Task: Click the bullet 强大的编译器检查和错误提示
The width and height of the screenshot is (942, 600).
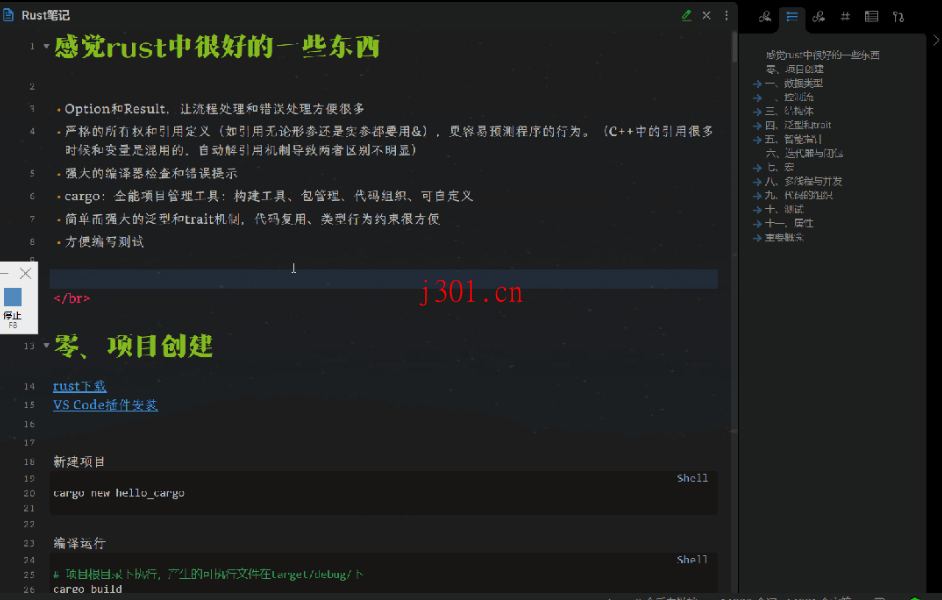Action: pos(151,174)
